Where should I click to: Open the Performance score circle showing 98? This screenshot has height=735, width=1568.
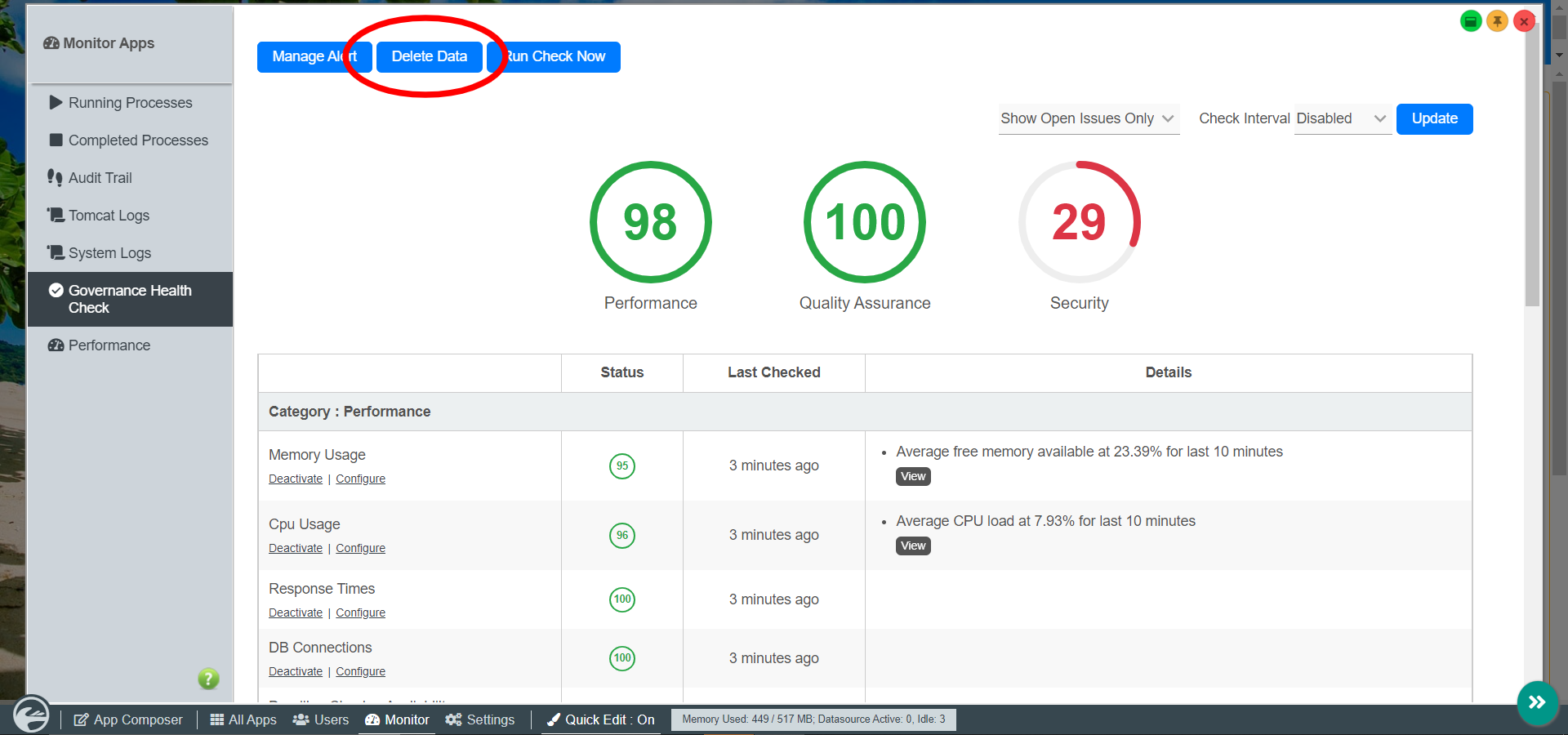650,222
